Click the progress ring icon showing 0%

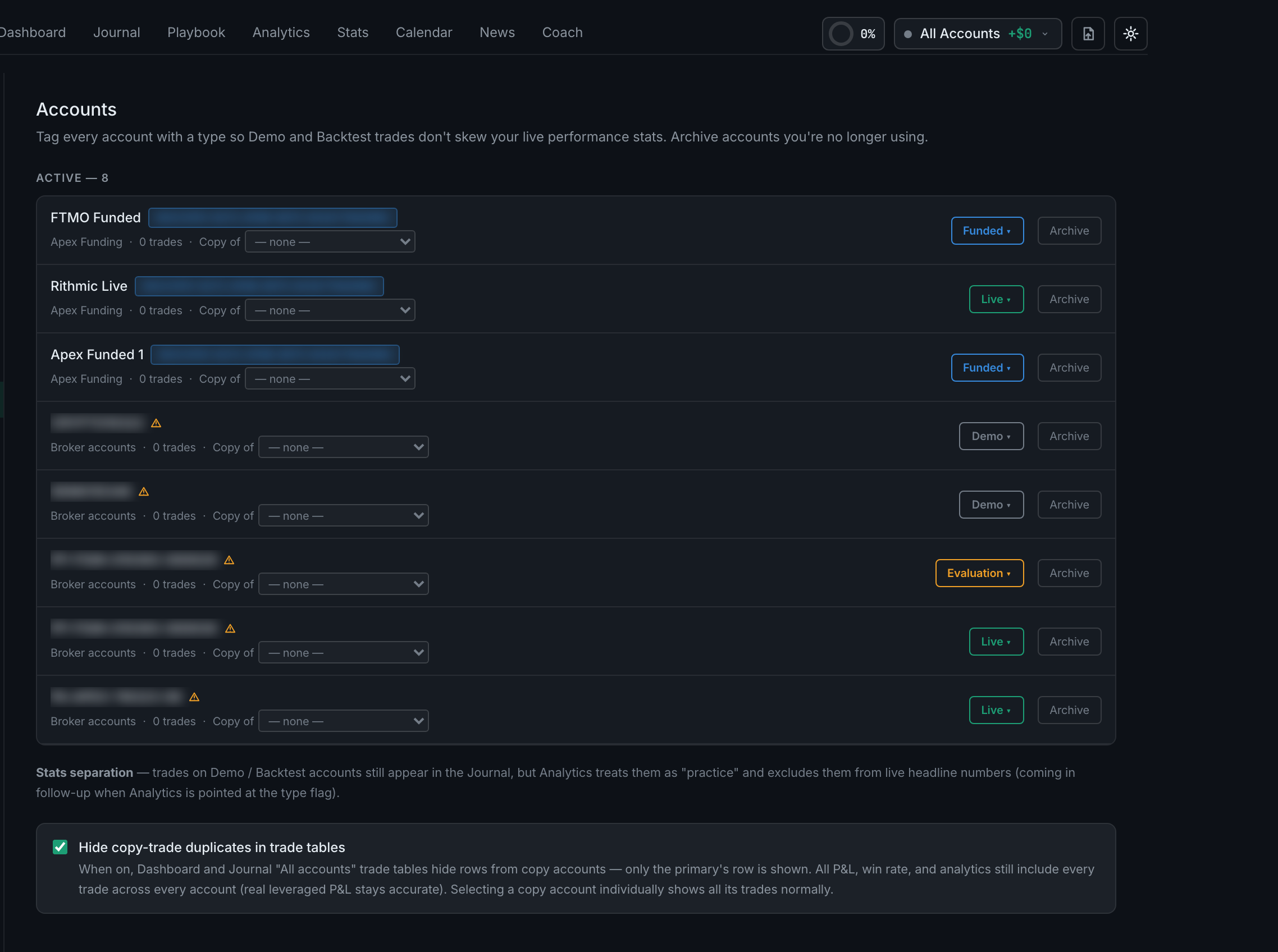(841, 34)
